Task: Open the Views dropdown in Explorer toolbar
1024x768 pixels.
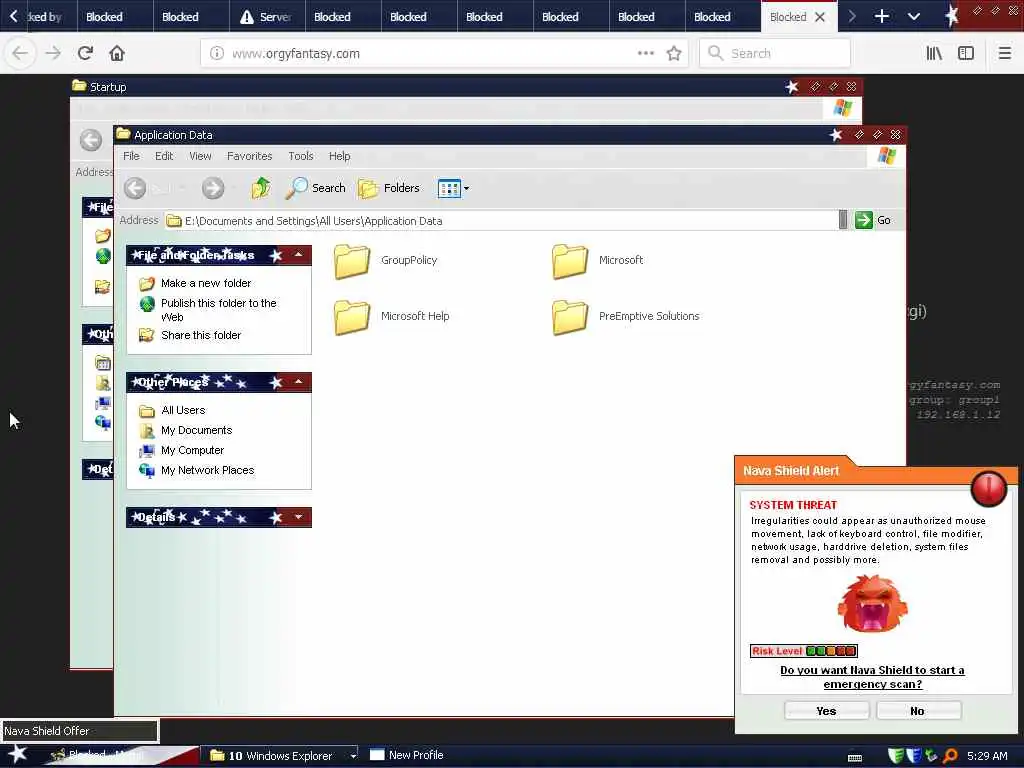Action: (x=453, y=189)
